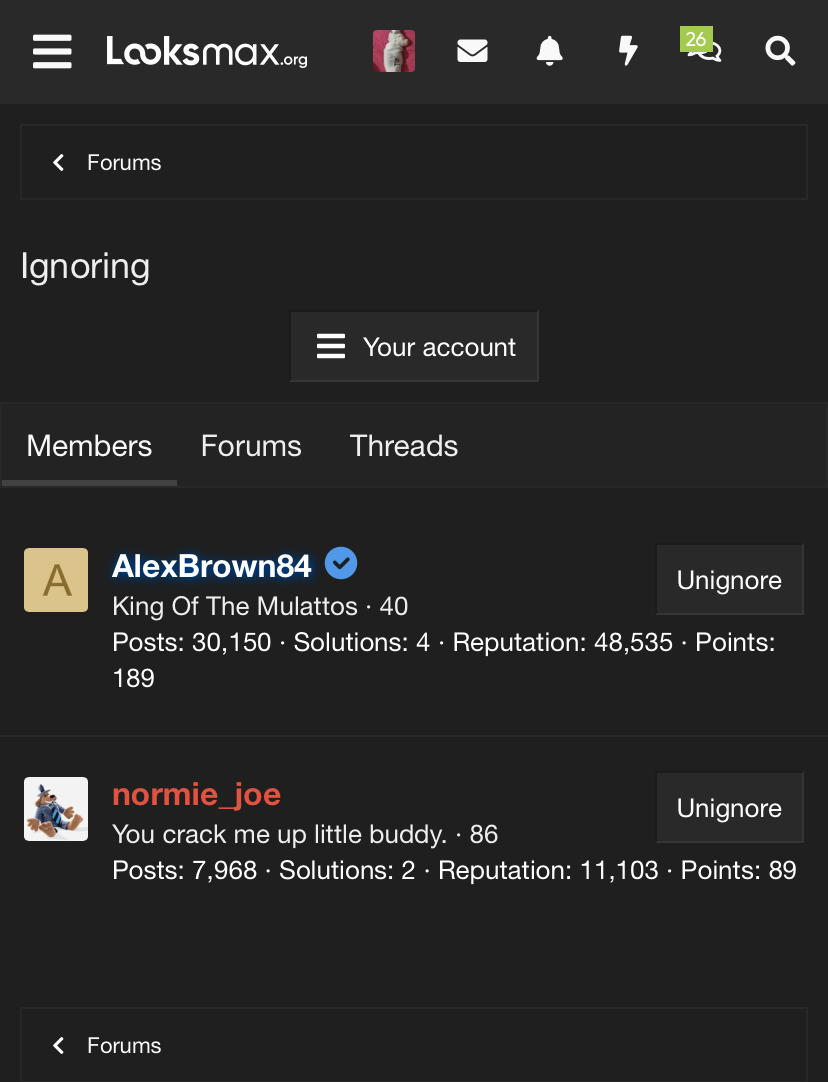Open the search magnifier icon
The height and width of the screenshot is (1082, 828).
[x=780, y=51]
